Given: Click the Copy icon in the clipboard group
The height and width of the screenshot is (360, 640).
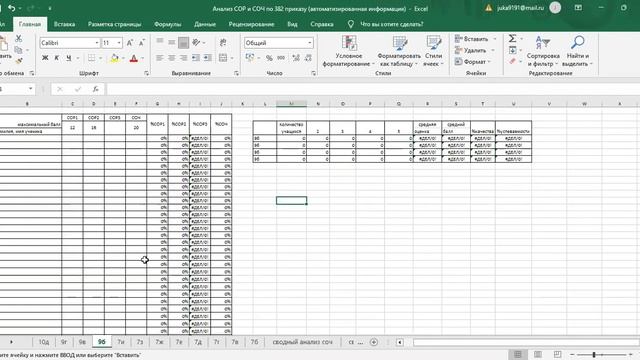Looking at the screenshot, I should [x=18, y=50].
